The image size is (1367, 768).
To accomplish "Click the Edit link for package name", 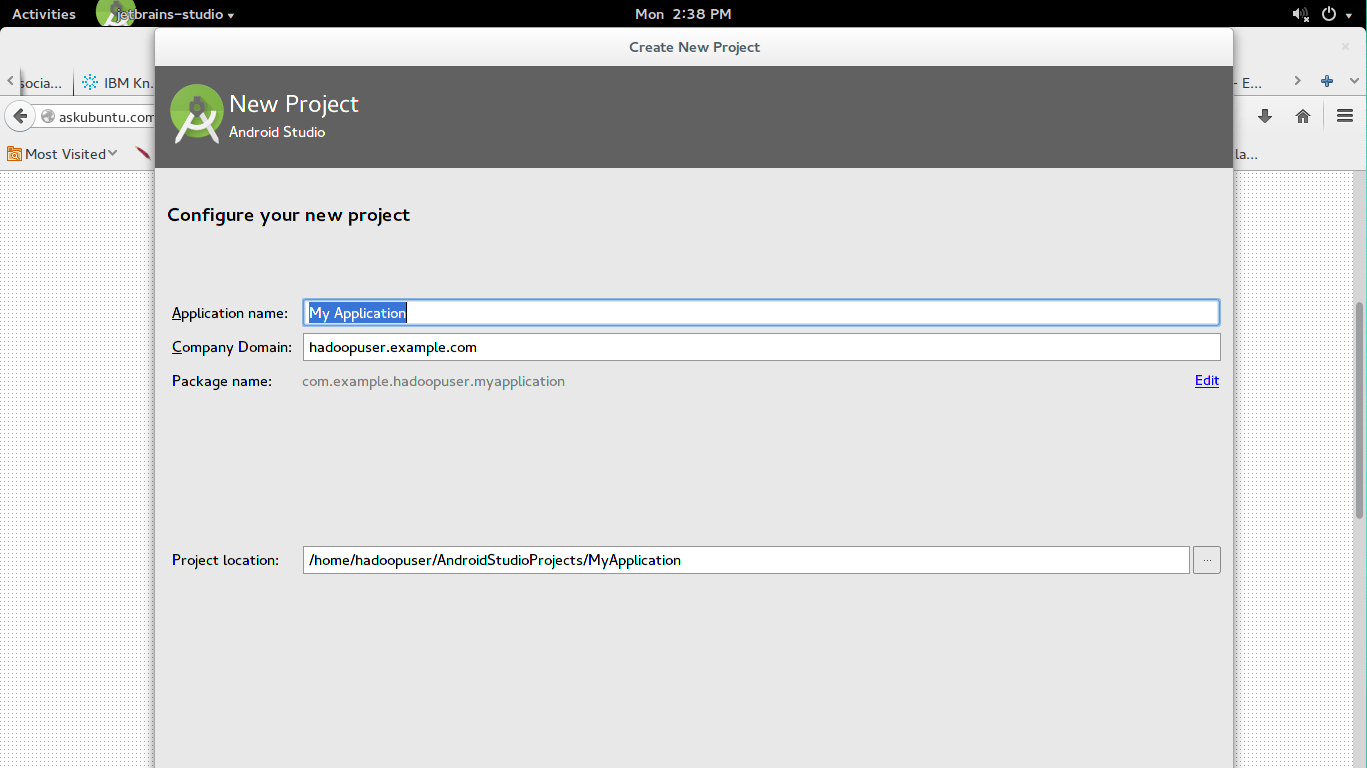I will pyautogui.click(x=1207, y=381).
